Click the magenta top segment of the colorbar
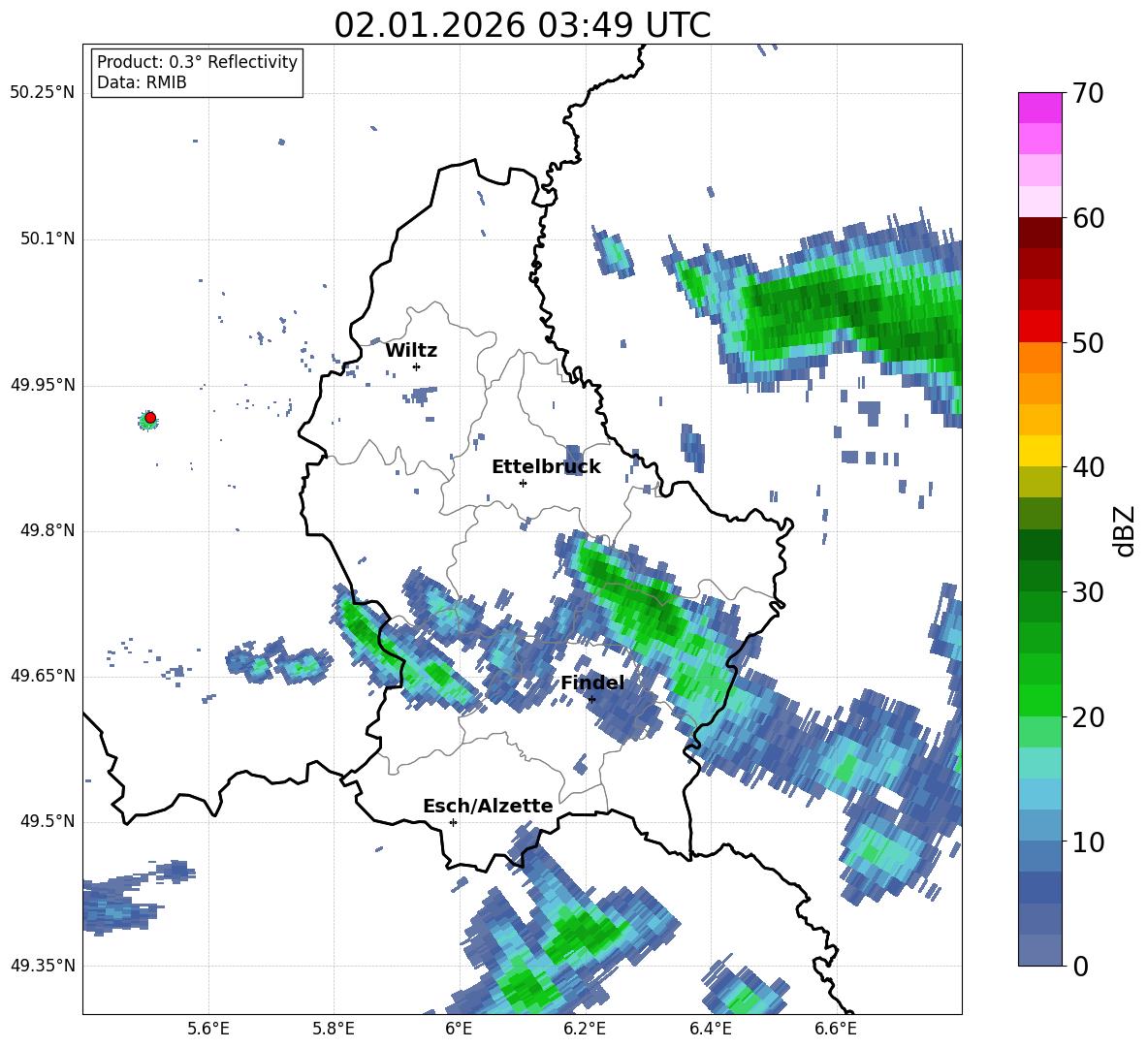Screen dimensions: 1148x1048 pos(1039,108)
